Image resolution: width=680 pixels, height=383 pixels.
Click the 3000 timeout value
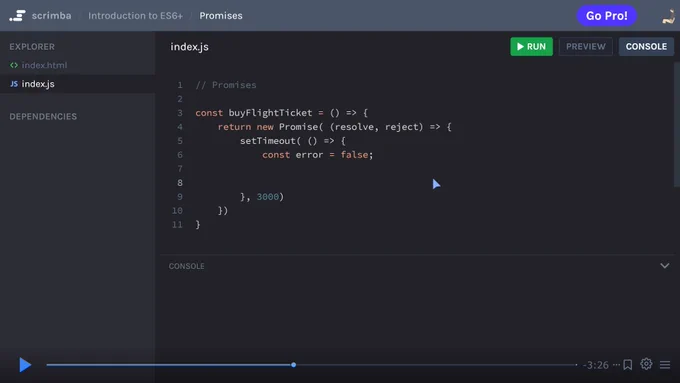click(268, 196)
